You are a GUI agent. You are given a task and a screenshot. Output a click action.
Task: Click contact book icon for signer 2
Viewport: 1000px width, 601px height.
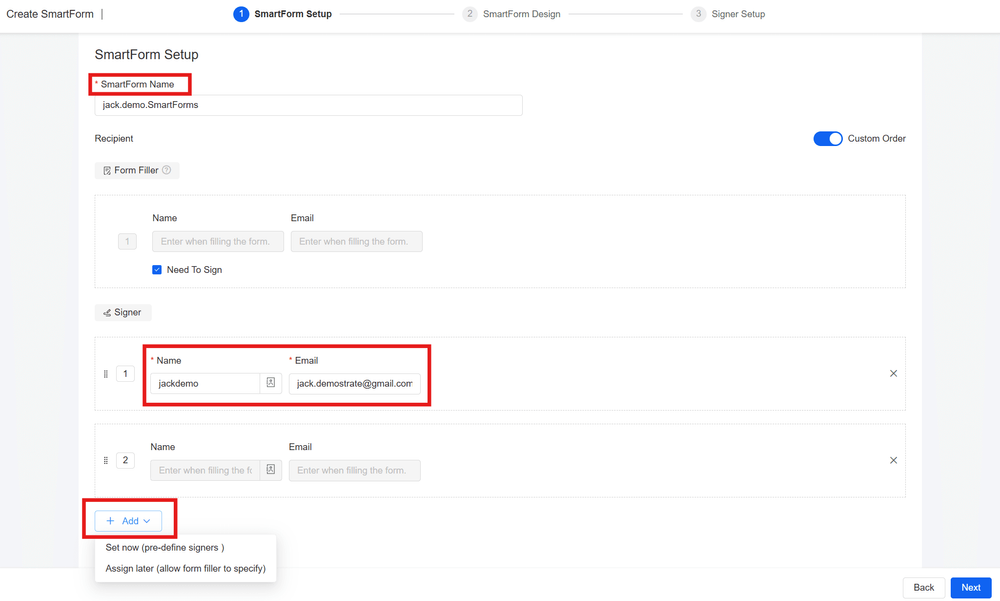270,470
